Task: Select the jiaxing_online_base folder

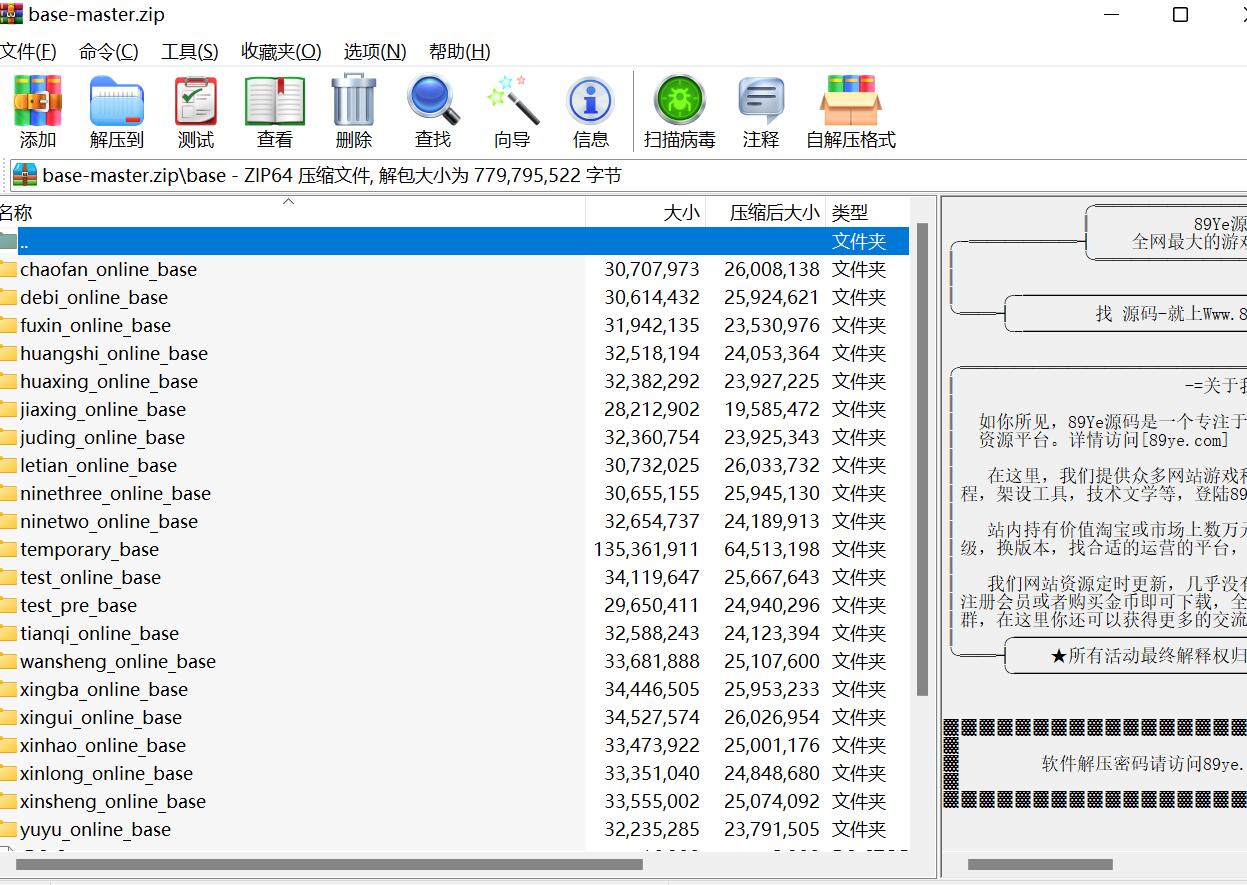Action: (454, 409)
